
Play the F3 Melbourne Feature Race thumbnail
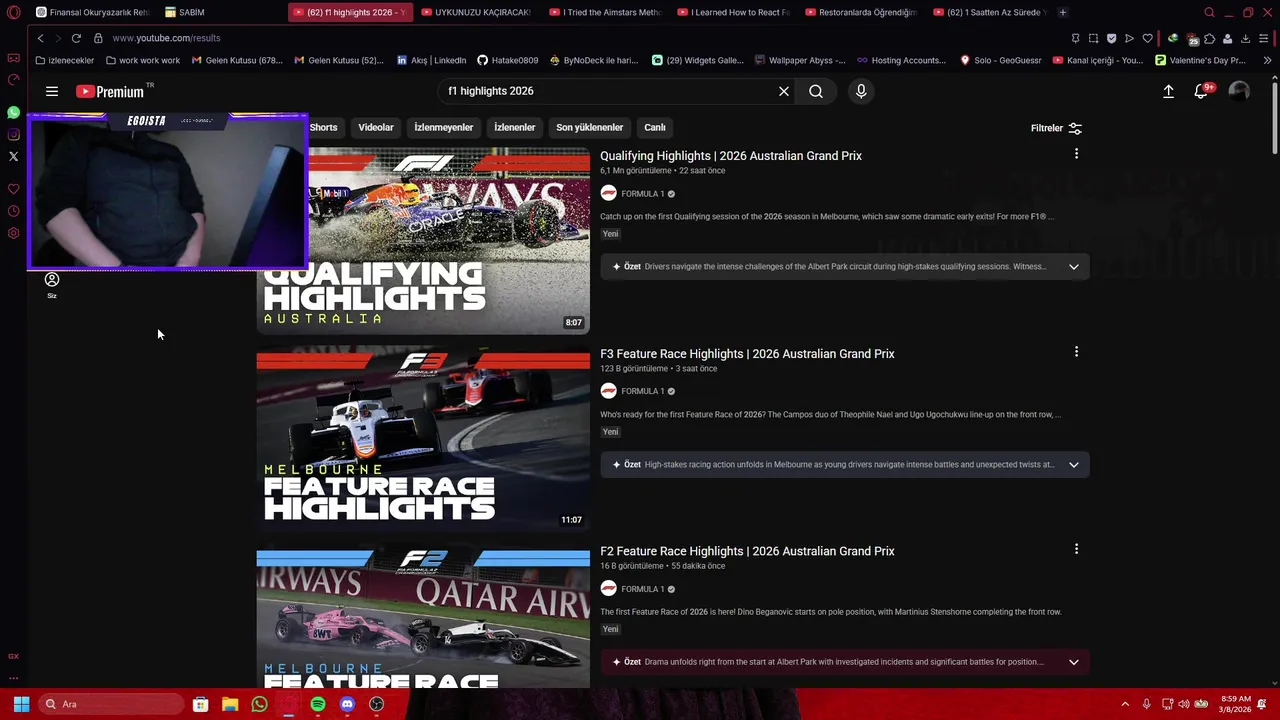(423, 438)
